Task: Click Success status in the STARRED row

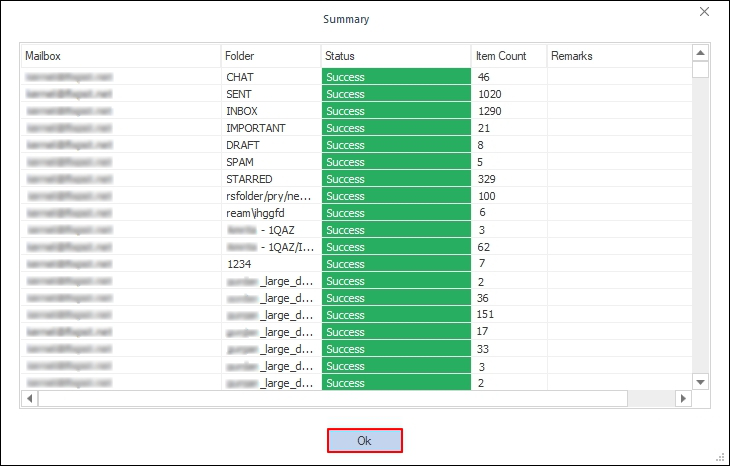Action: pyautogui.click(x=396, y=179)
